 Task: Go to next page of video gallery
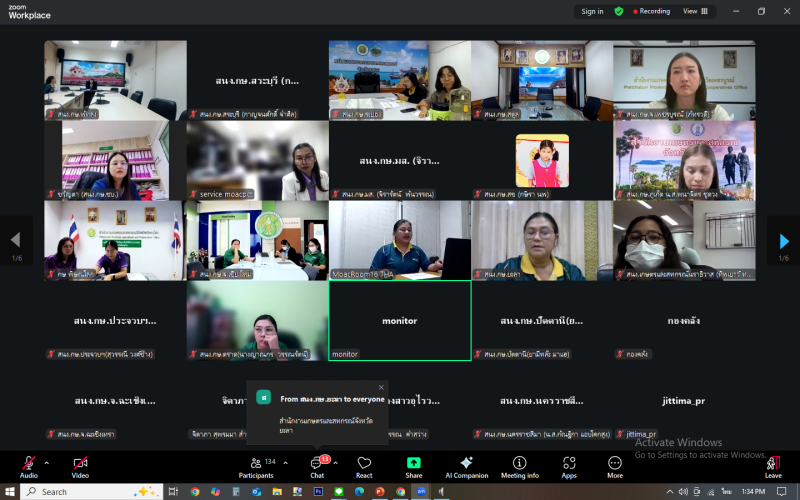[x=783, y=241]
